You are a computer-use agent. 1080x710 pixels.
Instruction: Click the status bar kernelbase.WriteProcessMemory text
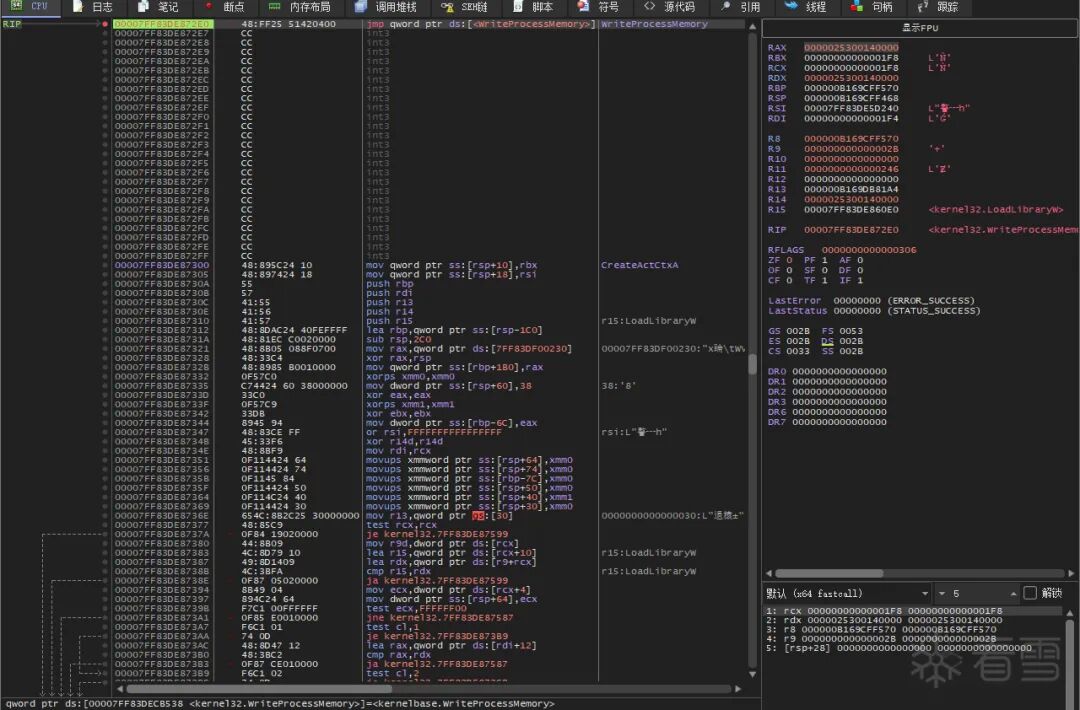point(464,704)
